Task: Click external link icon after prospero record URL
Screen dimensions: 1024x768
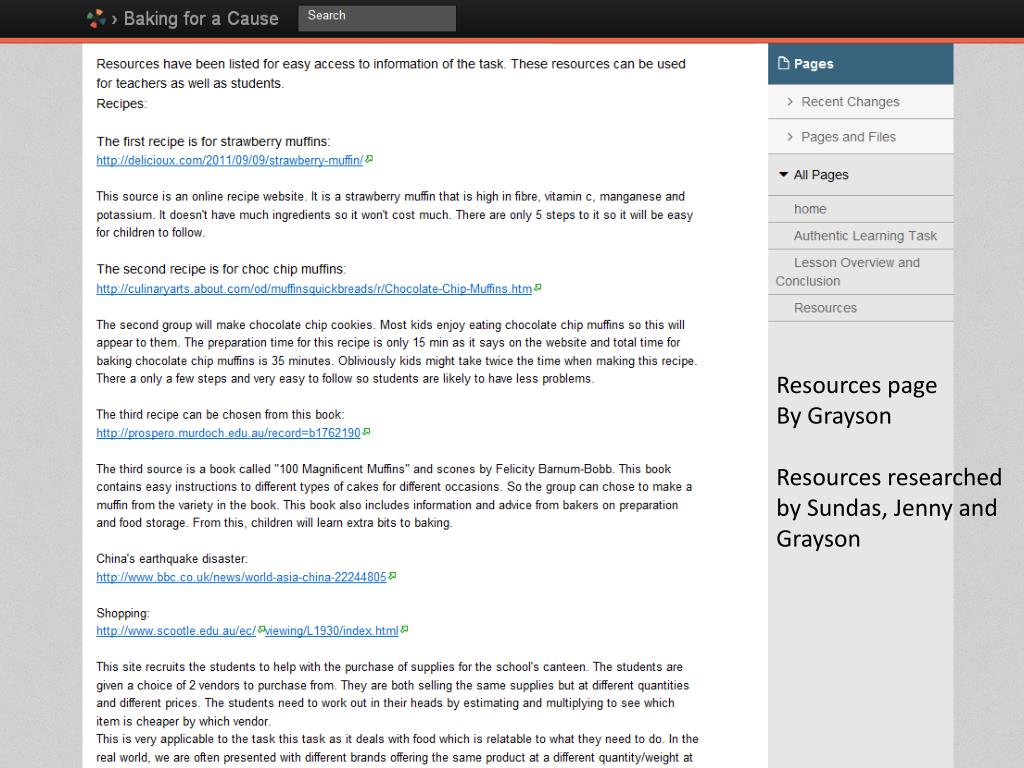Action: pyautogui.click(x=366, y=431)
